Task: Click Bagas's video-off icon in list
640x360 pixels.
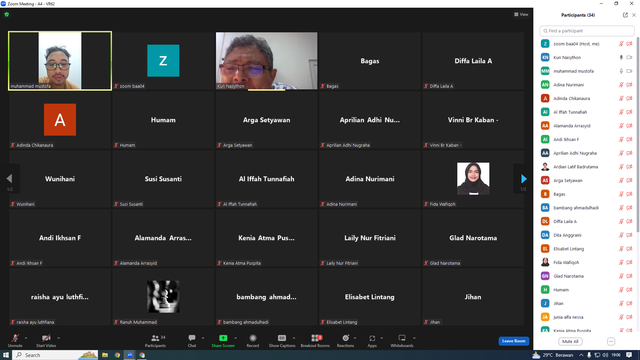Action: pyautogui.click(x=629, y=194)
